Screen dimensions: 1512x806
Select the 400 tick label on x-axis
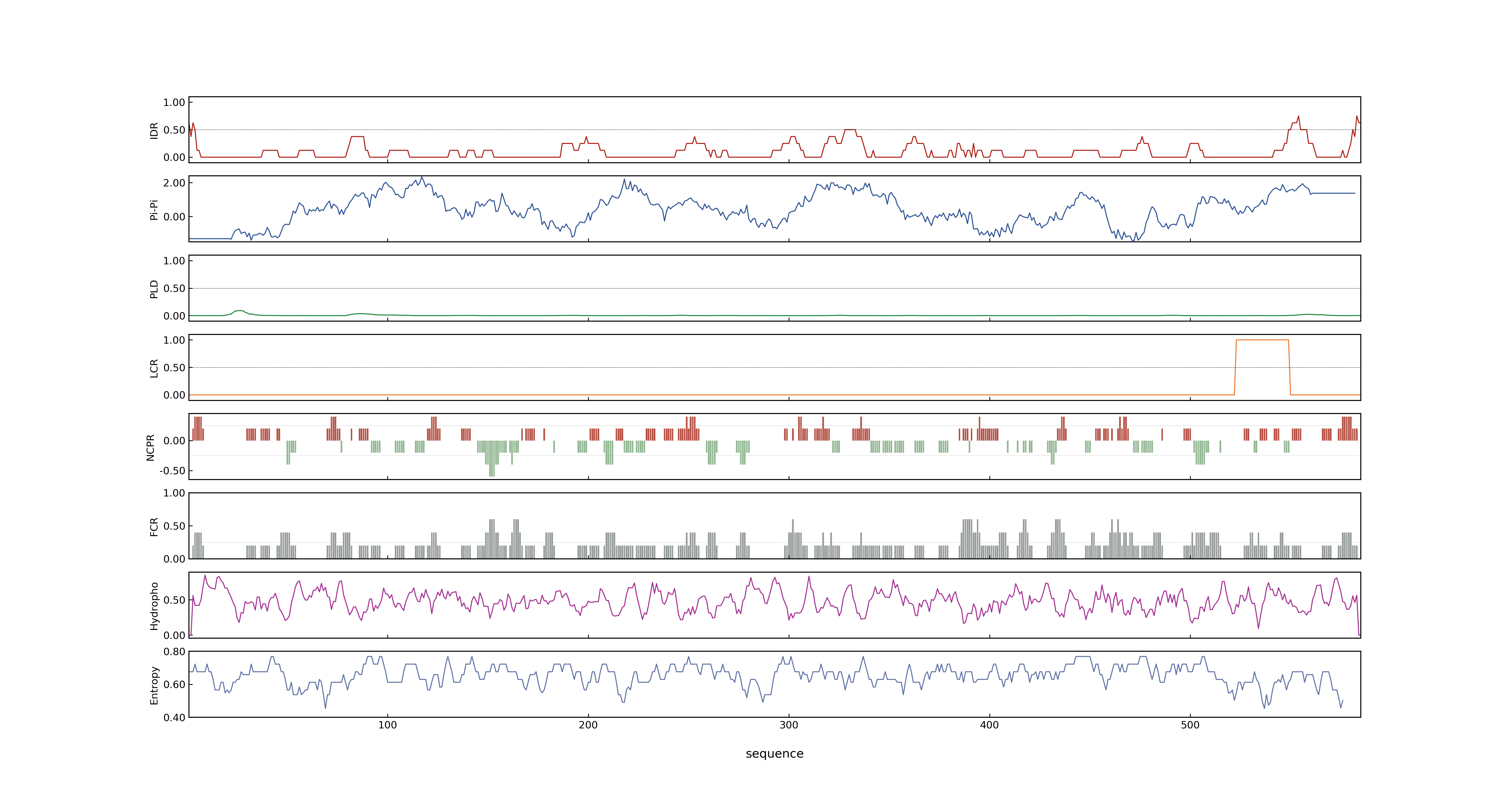pyautogui.click(x=990, y=725)
